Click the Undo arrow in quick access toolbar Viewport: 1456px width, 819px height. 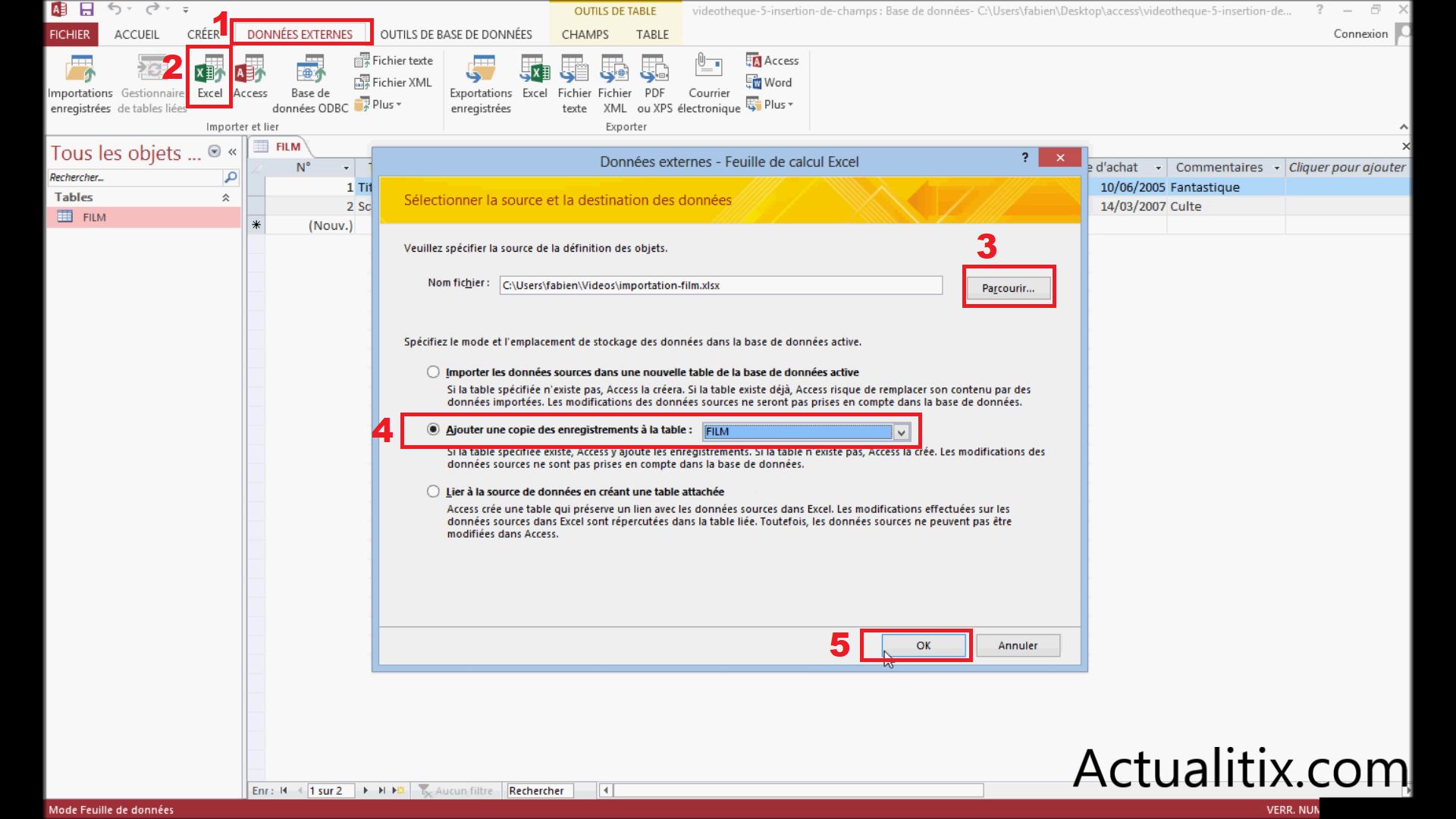point(115,10)
